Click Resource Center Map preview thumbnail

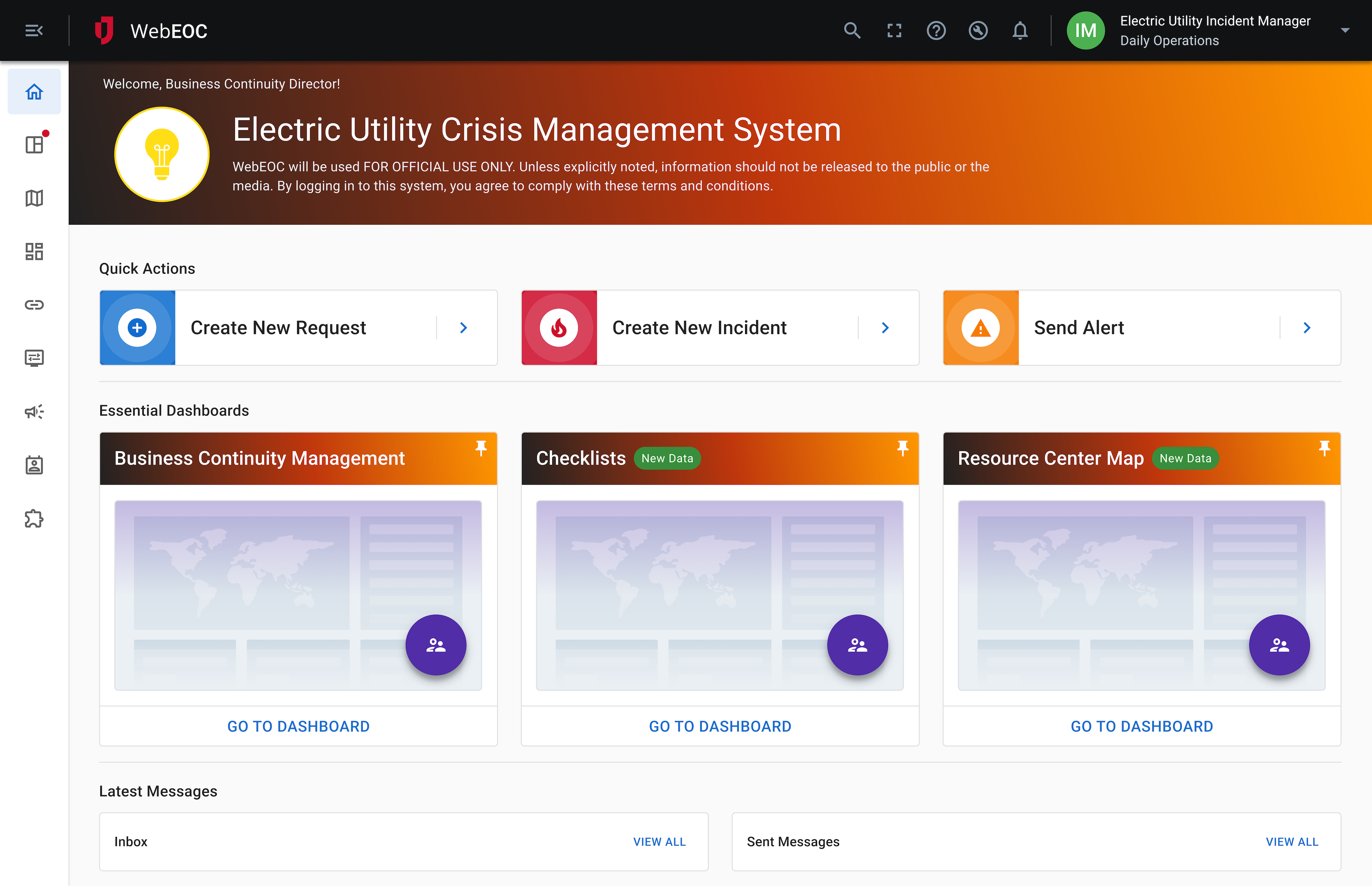point(1141,595)
